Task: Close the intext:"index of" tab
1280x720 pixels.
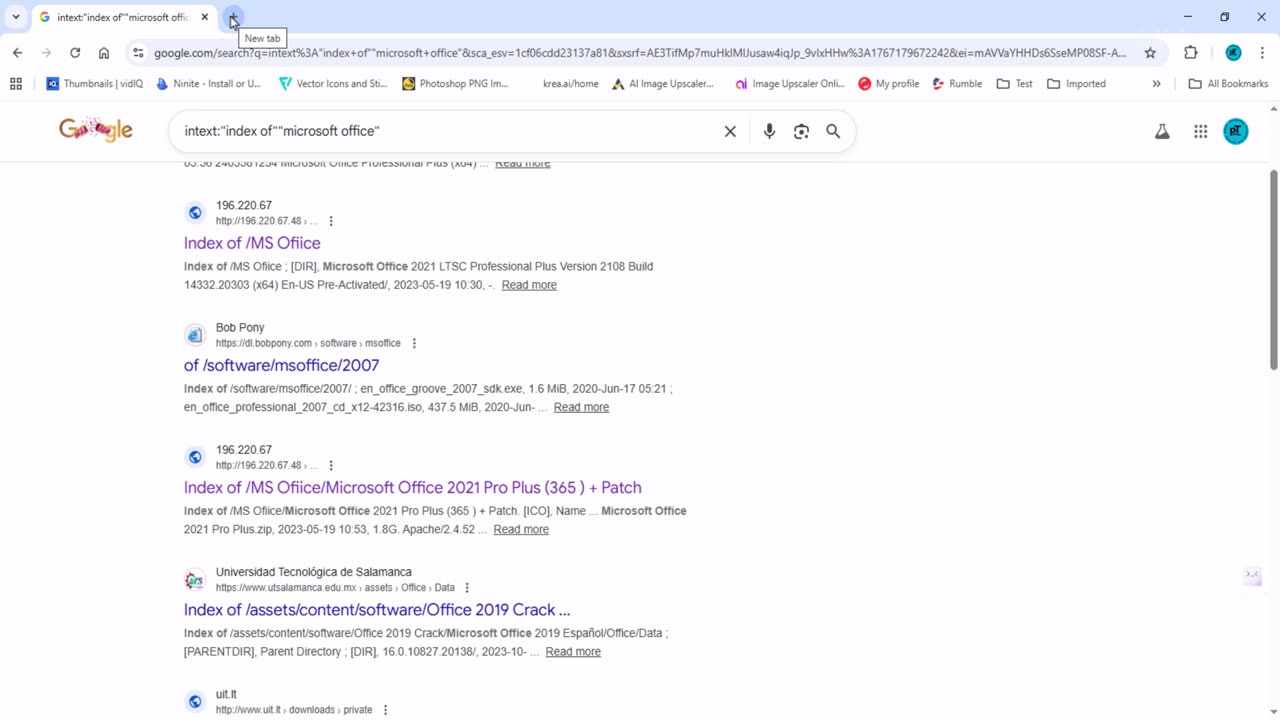Action: tap(205, 17)
